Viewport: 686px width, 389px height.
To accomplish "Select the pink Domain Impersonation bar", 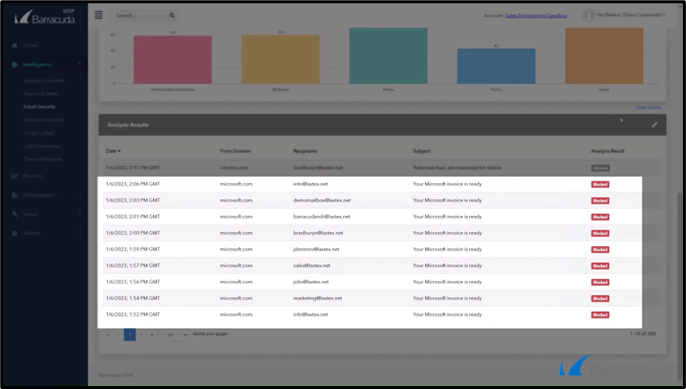I will [172, 60].
